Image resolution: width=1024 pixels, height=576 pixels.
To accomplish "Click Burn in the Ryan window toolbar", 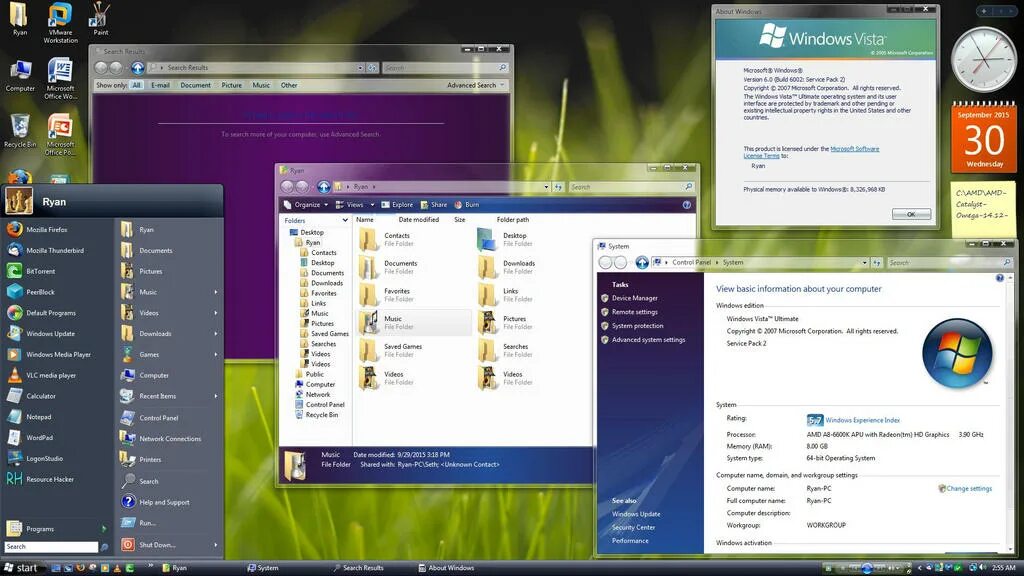I will (x=467, y=205).
